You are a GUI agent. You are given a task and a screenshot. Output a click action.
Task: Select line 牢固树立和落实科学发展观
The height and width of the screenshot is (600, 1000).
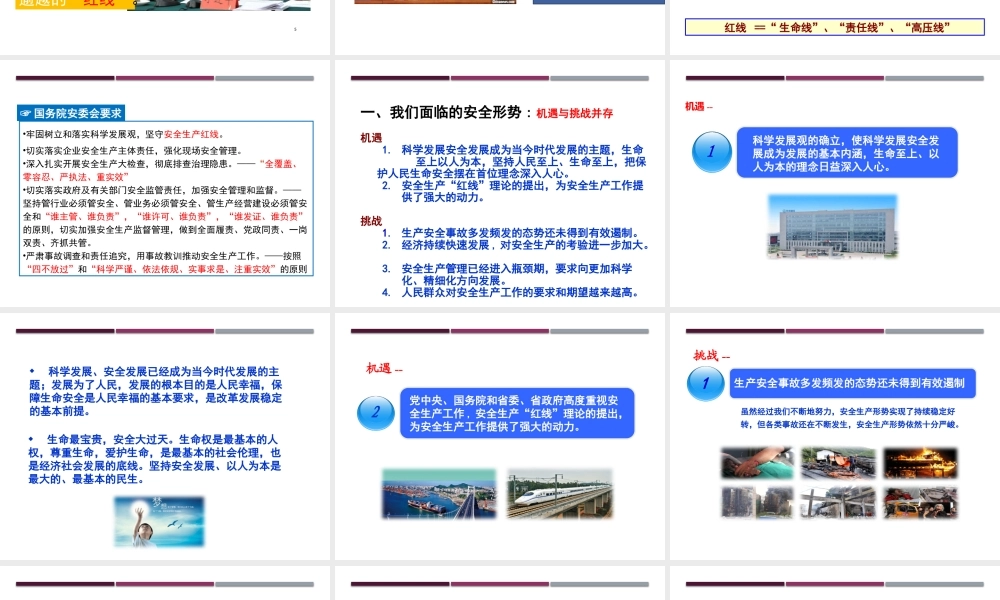124,135
